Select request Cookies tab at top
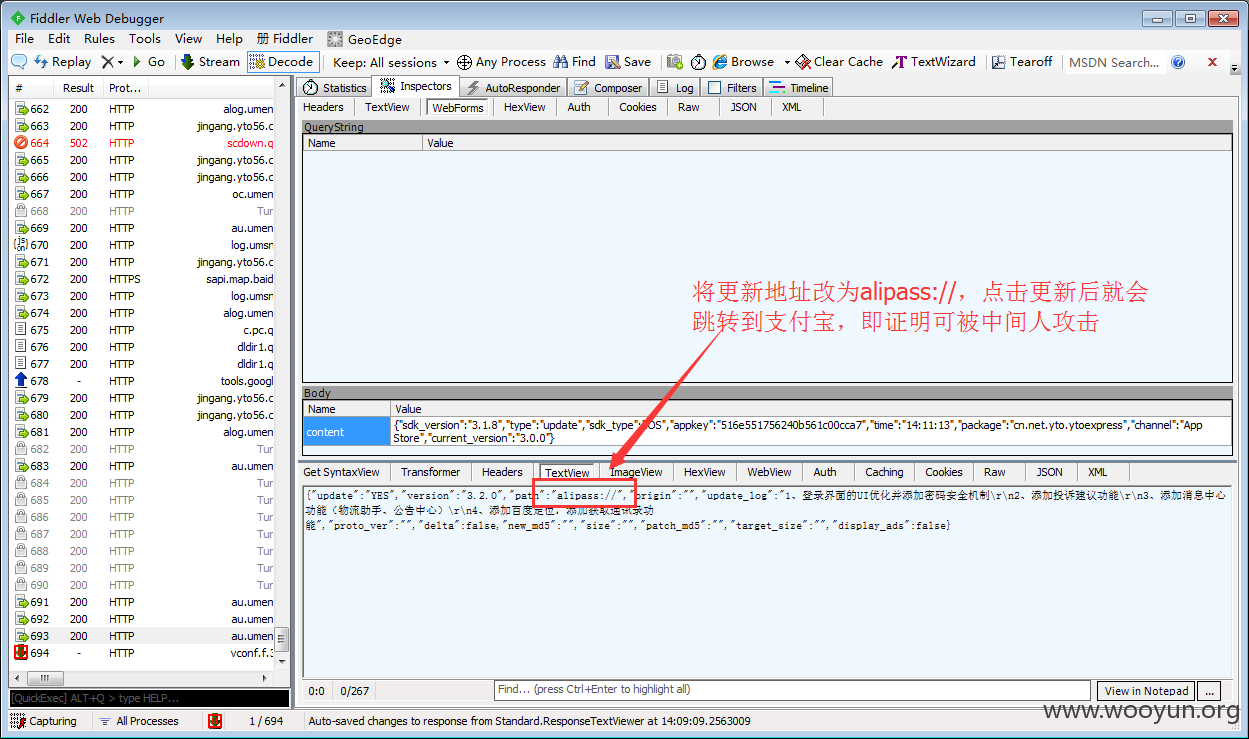Image resolution: width=1249 pixels, height=739 pixels. [637, 107]
